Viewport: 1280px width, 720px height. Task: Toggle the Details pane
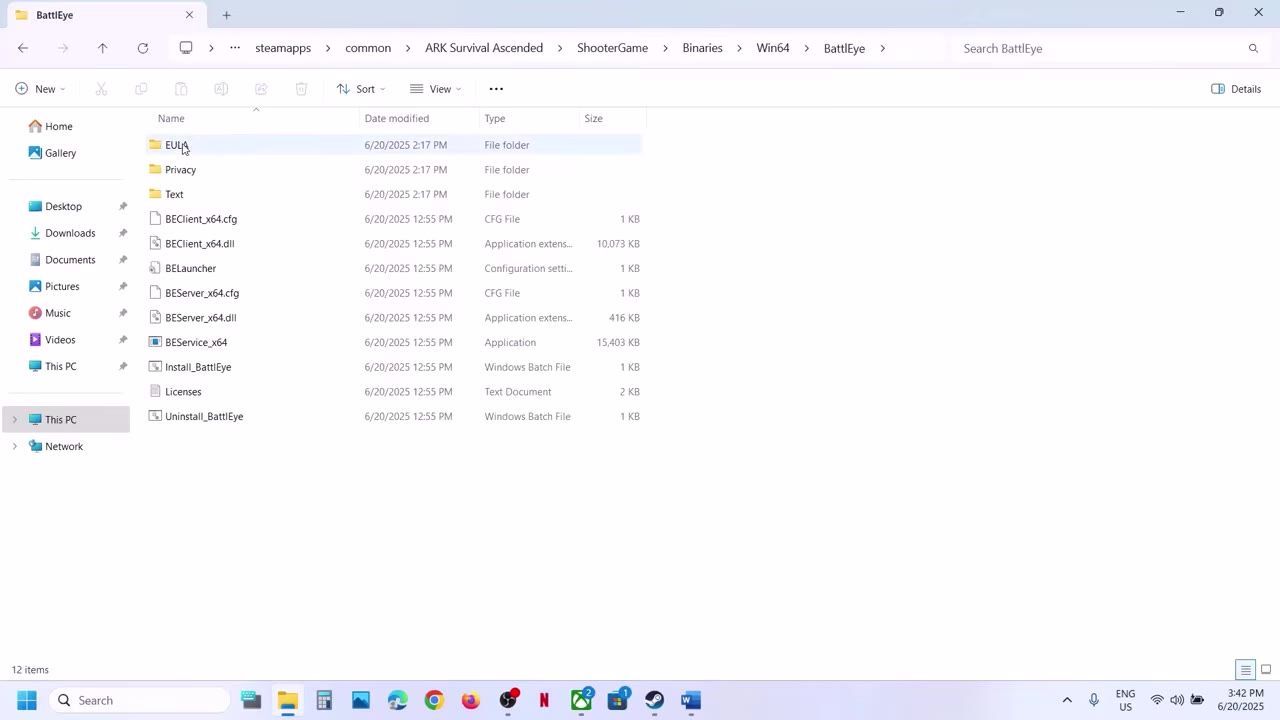[1236, 89]
